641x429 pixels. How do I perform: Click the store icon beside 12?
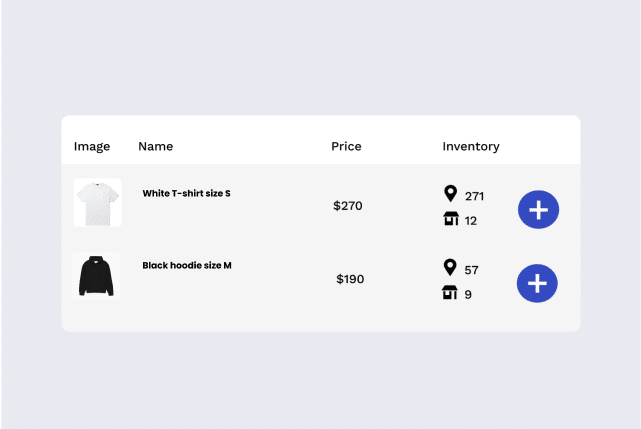click(451, 218)
